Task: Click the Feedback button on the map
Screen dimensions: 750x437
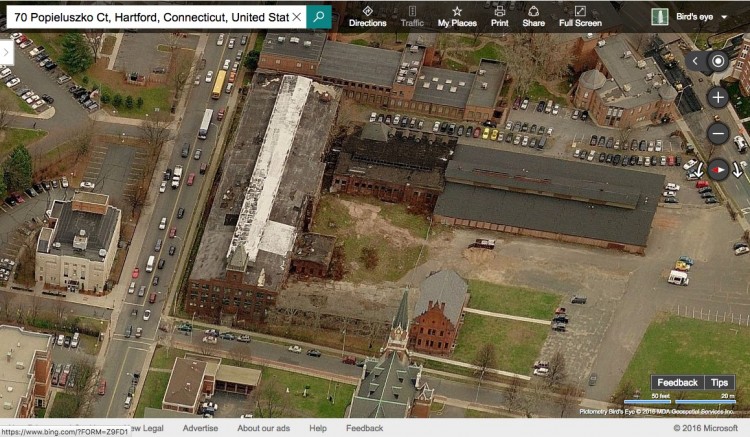Action: click(677, 383)
